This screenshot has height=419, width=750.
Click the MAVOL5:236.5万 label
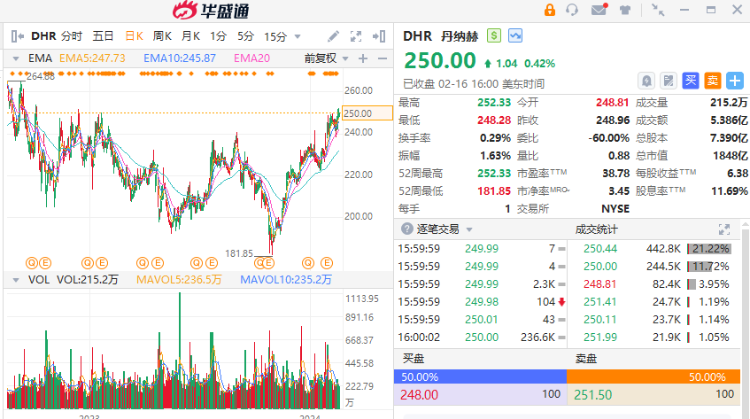tap(179, 280)
